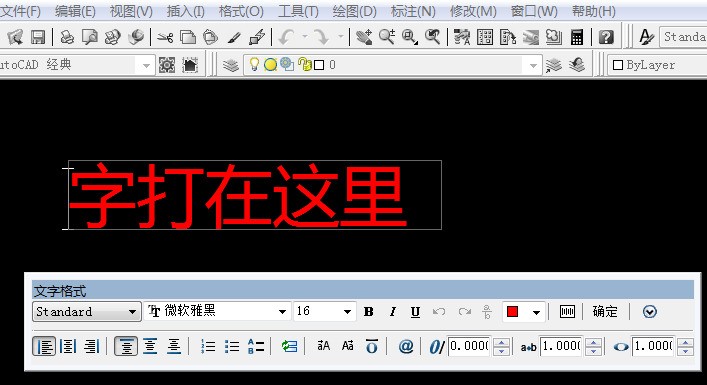Viewport: 707px width, 385px height.
Task: Select right text alignment
Action: 92,347
